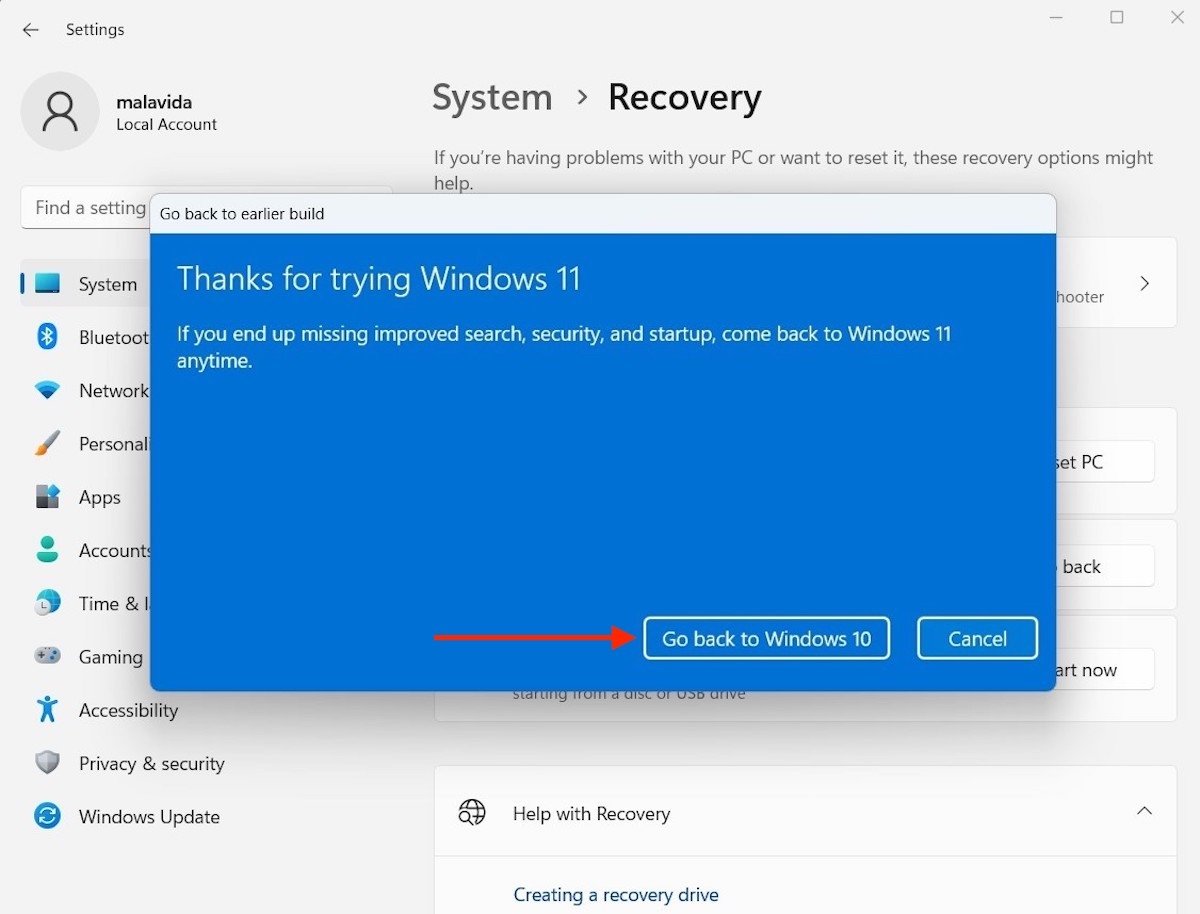1200x914 pixels.
Task: Click the Go back to earlier build title
Action: [242, 214]
